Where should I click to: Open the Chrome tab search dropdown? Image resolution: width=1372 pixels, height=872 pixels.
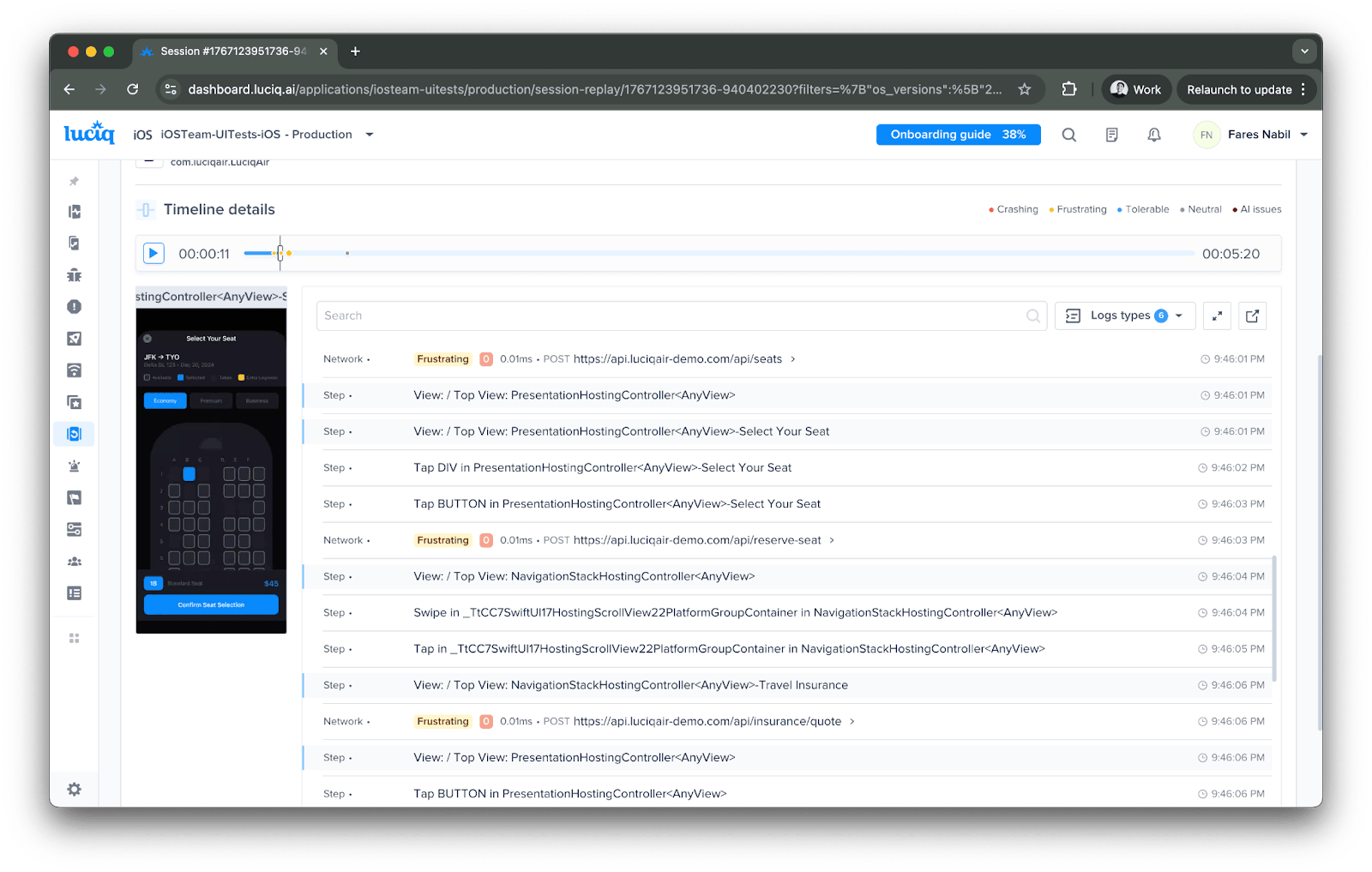point(1304,51)
